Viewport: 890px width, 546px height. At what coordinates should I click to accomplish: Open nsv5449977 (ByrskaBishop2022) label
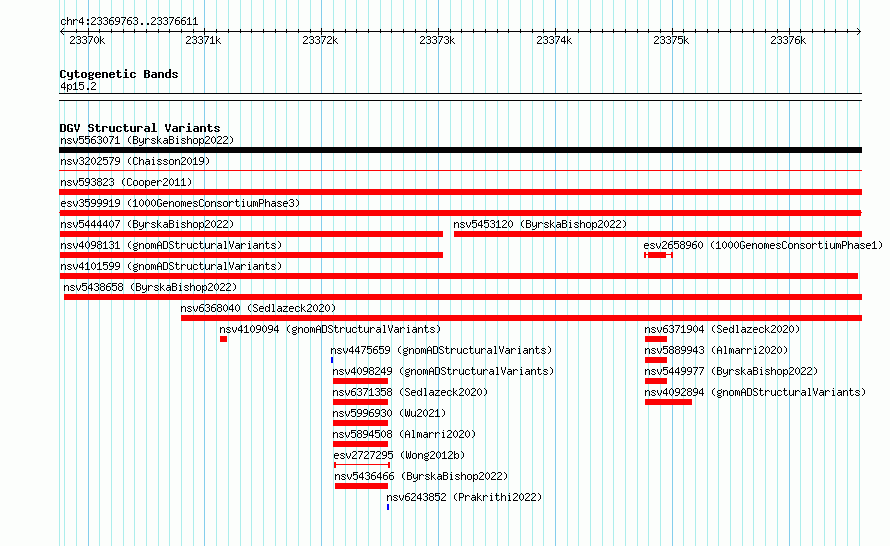(731, 371)
